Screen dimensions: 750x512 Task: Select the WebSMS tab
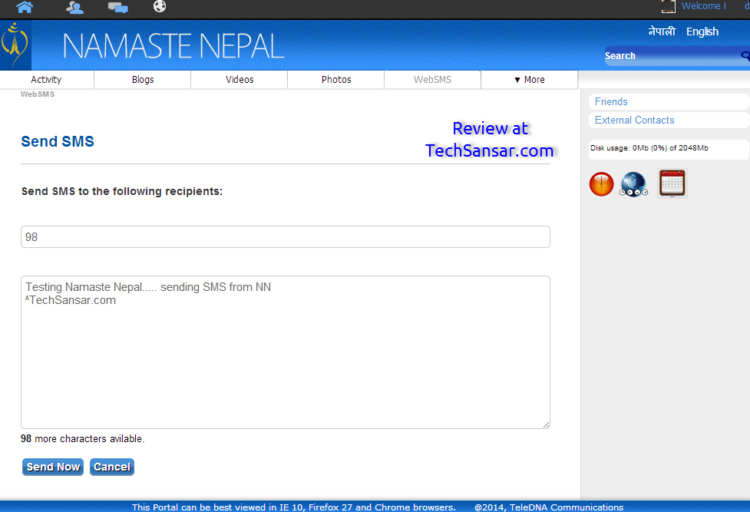point(432,79)
